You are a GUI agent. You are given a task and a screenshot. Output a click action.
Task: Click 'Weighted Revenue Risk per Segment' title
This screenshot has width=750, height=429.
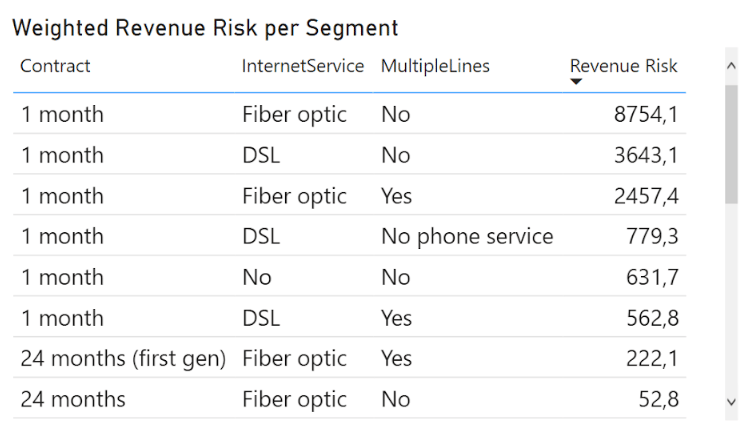(204, 28)
